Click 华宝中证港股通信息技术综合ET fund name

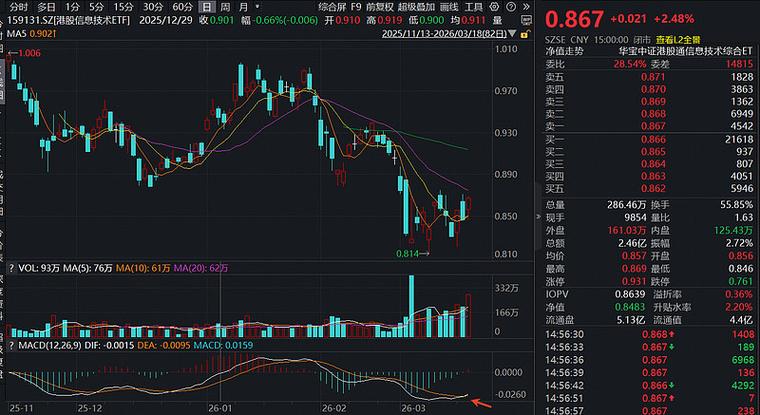(685, 51)
